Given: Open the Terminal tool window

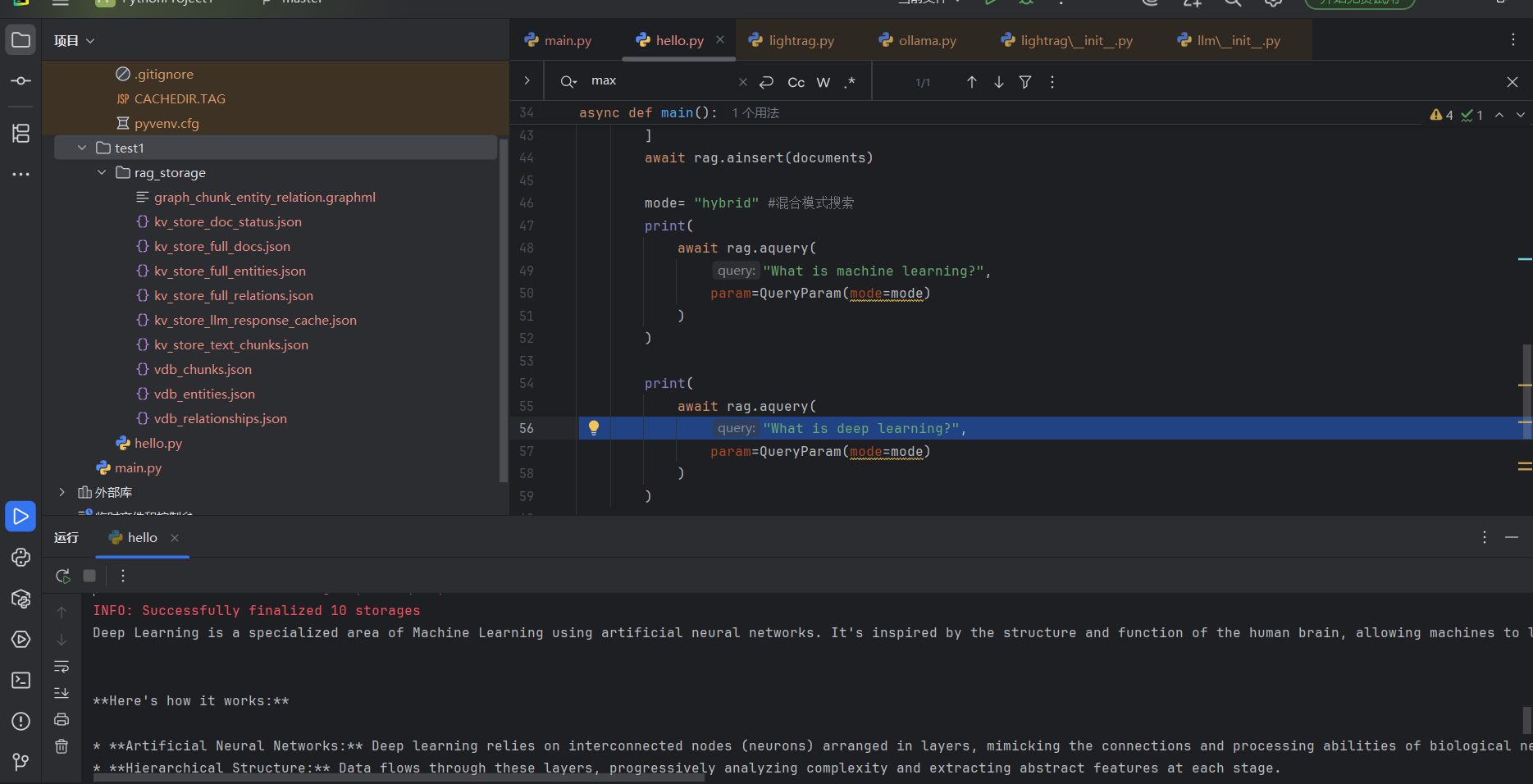Looking at the screenshot, I should pos(21,681).
